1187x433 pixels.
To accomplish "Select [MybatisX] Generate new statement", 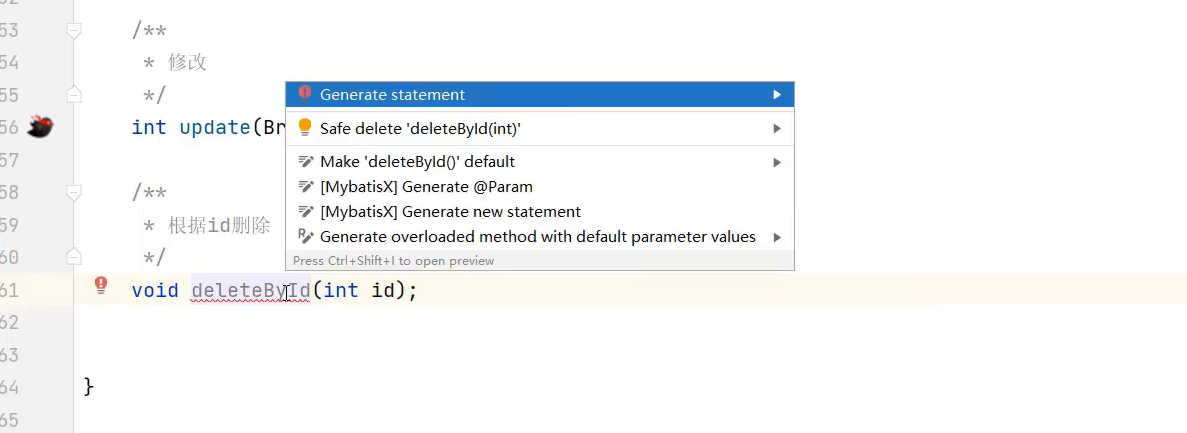I will pyautogui.click(x=450, y=212).
